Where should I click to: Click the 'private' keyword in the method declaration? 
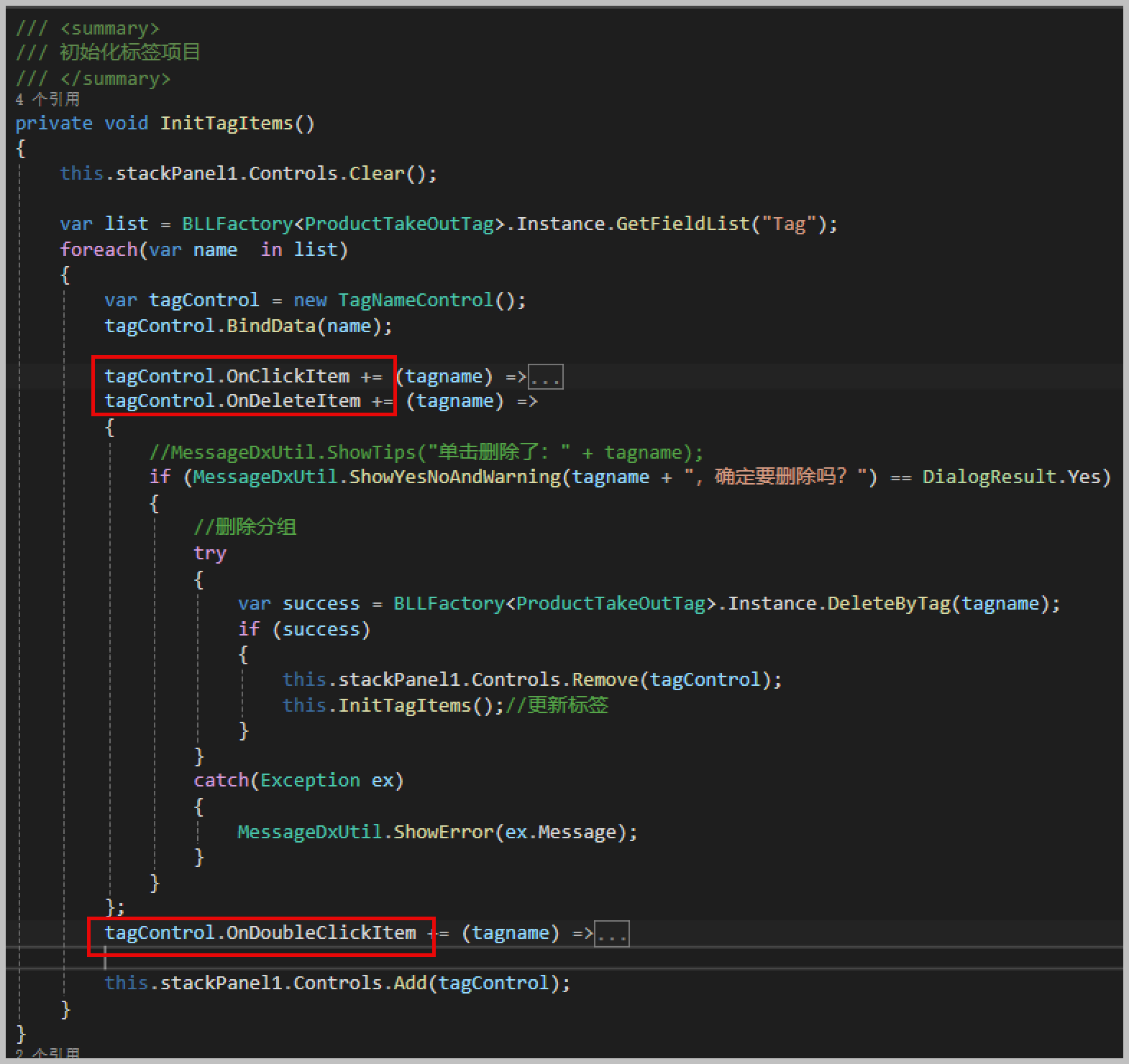(54, 124)
